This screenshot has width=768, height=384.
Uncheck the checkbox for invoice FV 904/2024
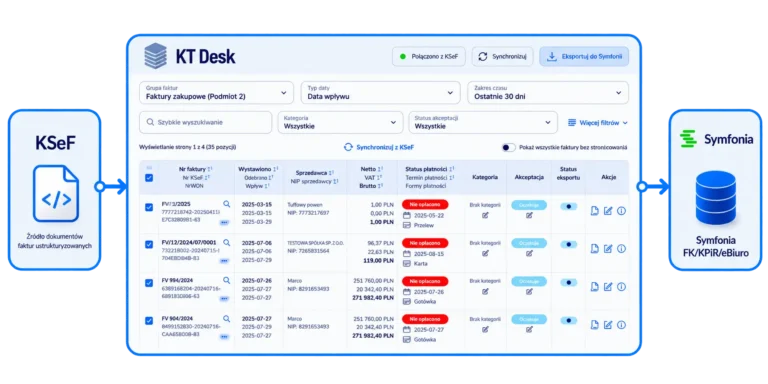pyautogui.click(x=149, y=321)
